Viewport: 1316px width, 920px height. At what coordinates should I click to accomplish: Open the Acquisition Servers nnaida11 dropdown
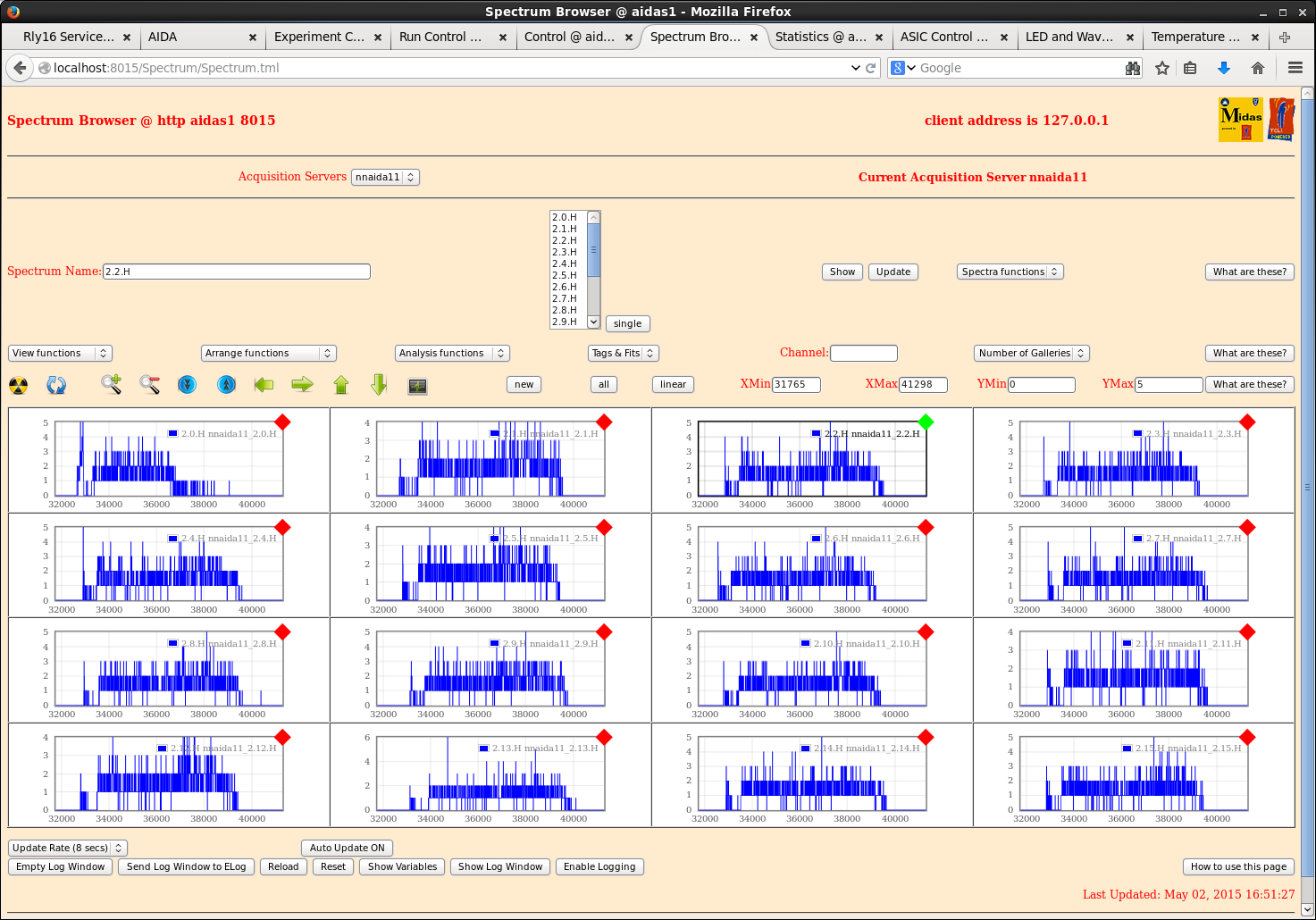[x=385, y=177]
